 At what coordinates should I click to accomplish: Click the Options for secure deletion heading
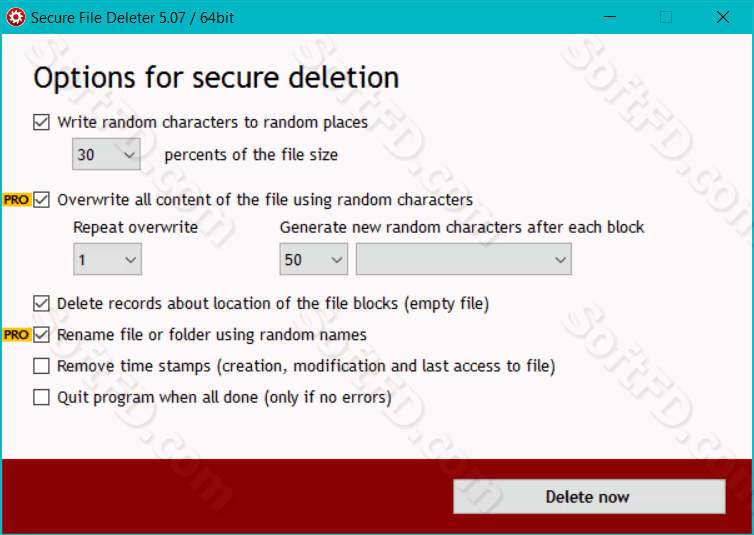click(216, 77)
